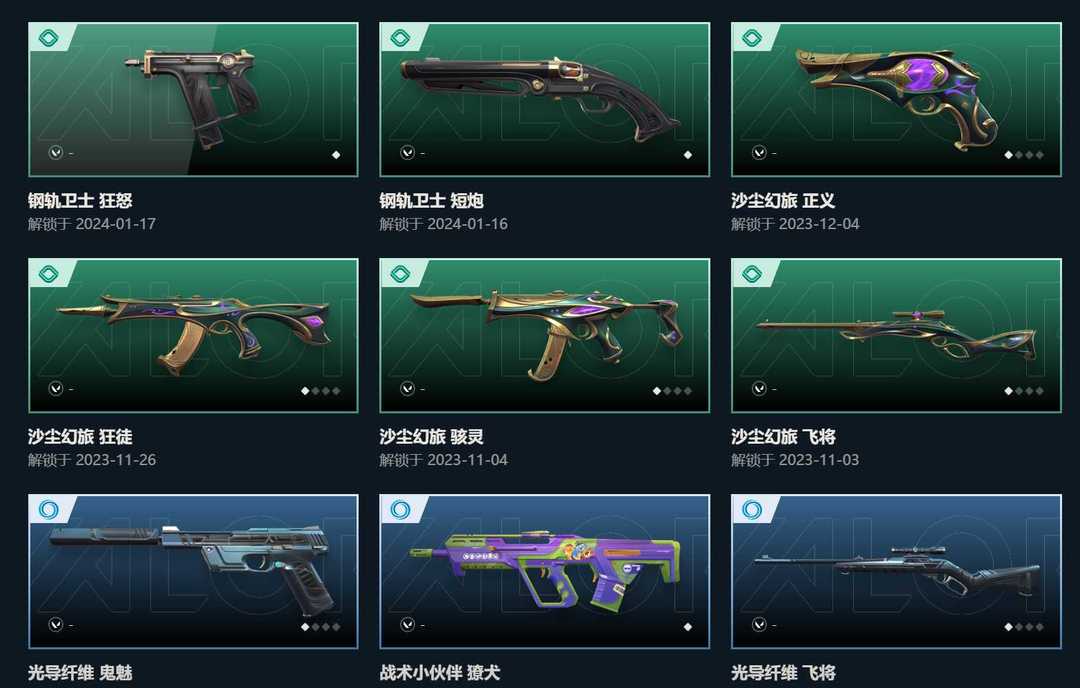View the purple 战术小伙伴 獠犬 skin image
The width and height of the screenshot is (1080, 688).
(x=545, y=572)
